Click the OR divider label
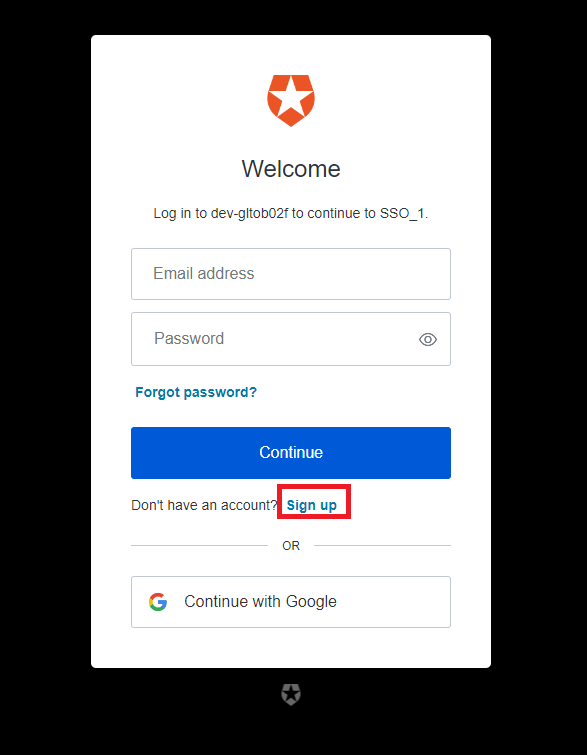 click(x=291, y=546)
